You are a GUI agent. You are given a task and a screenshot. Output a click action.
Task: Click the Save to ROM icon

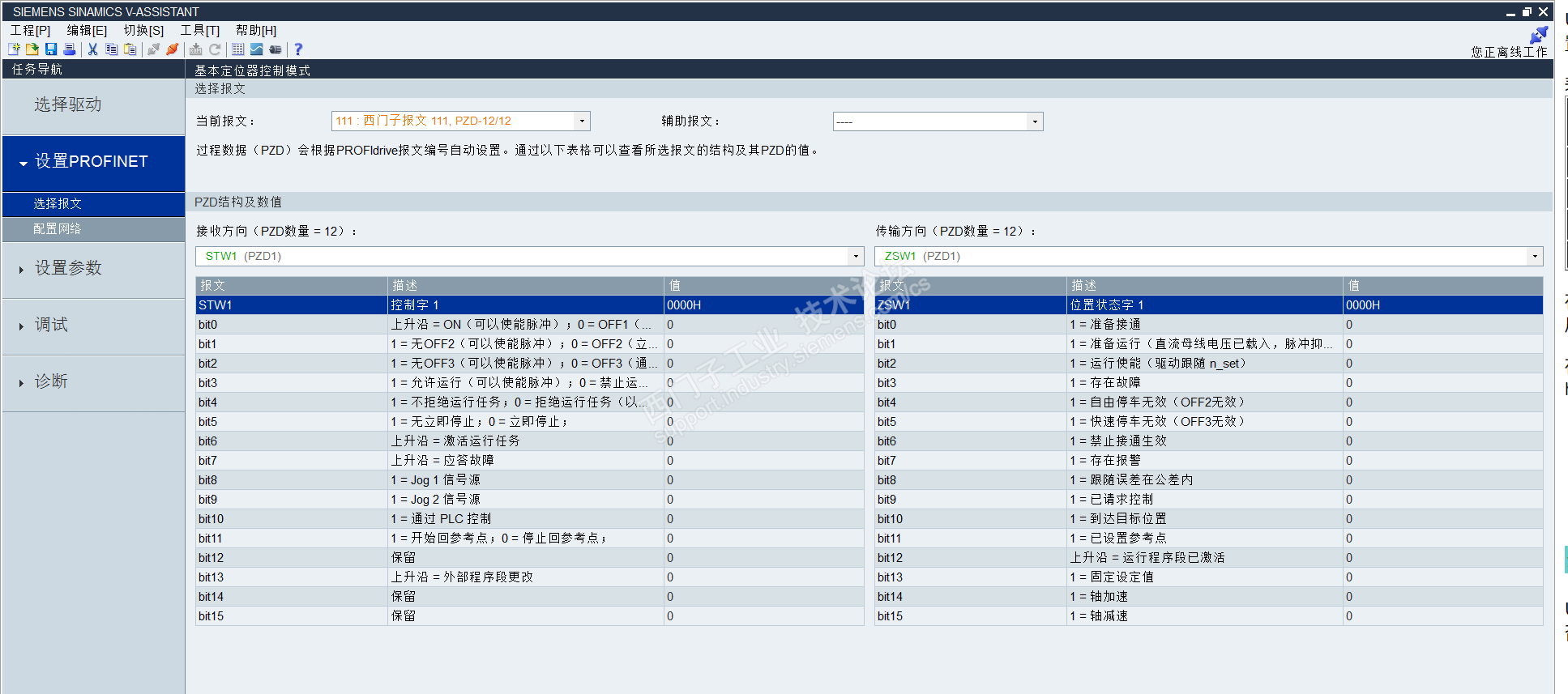[x=195, y=49]
